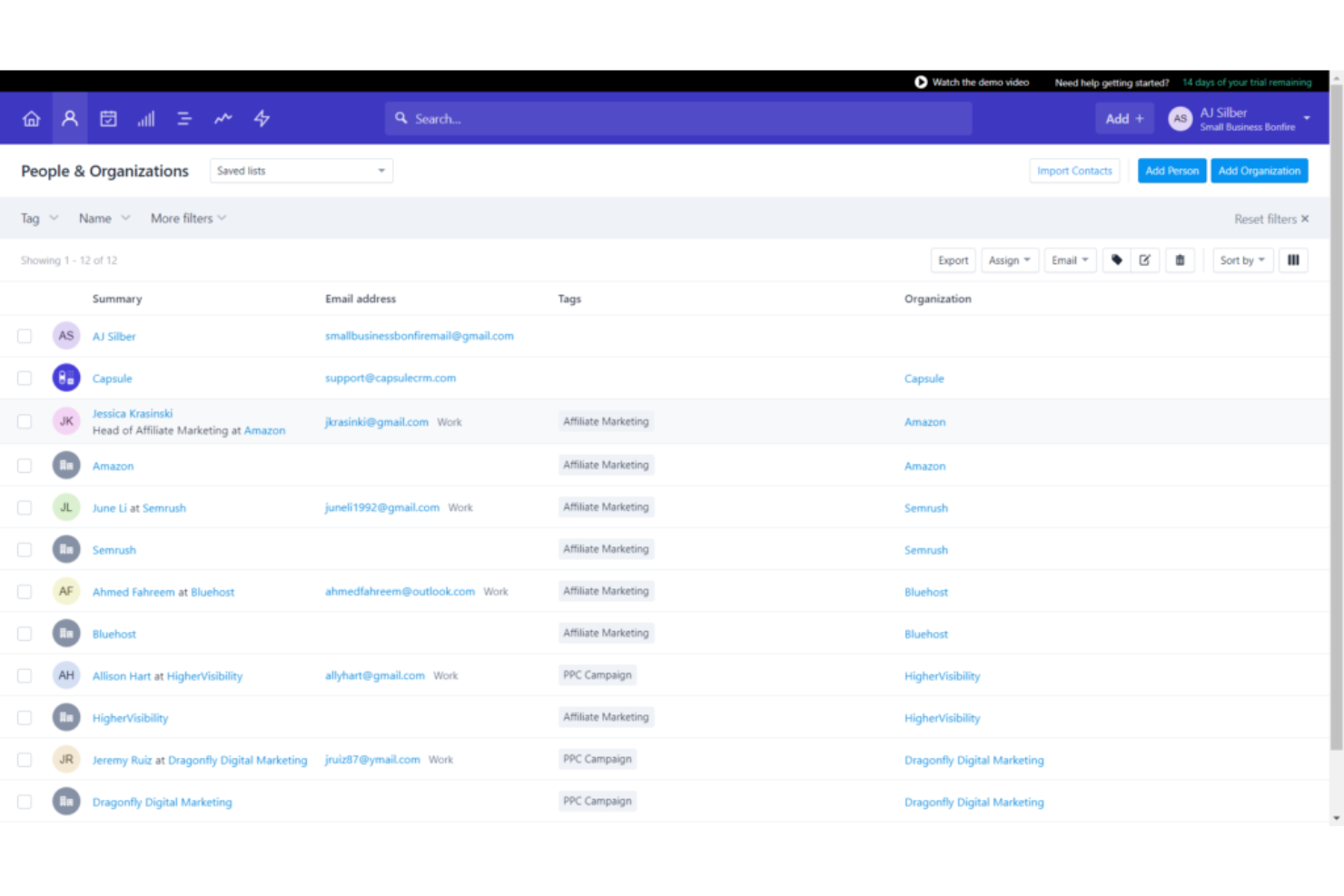The width and height of the screenshot is (1344, 896).
Task: Open the activity trend line icon
Action: click(x=222, y=119)
